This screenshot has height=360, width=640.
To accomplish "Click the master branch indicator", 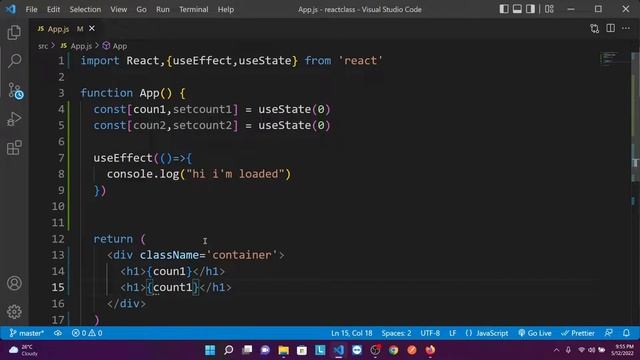I will tap(27, 333).
